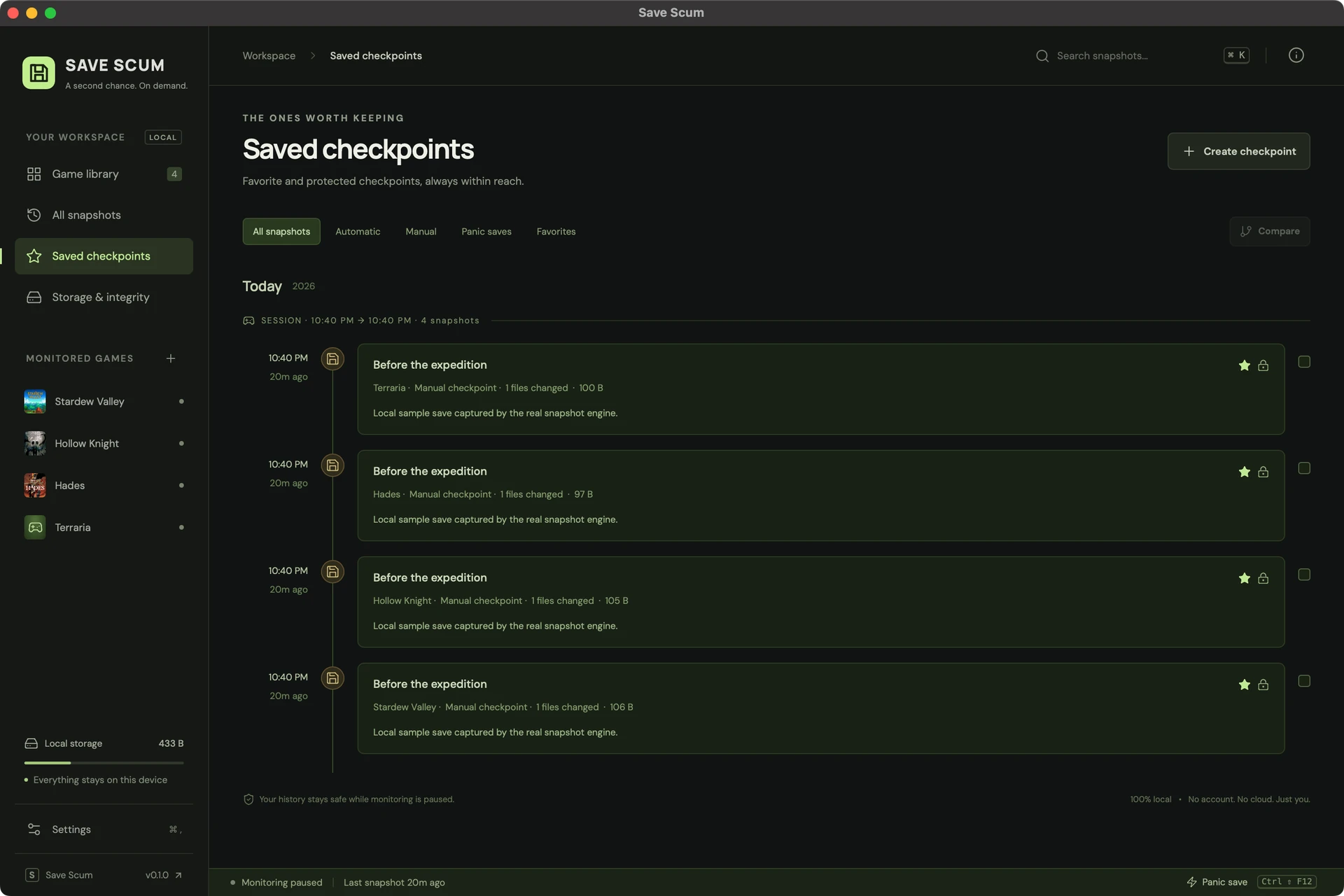This screenshot has height=896, width=1344.
Task: Toggle lock on the Terraria checkpoint
Action: [1263, 365]
